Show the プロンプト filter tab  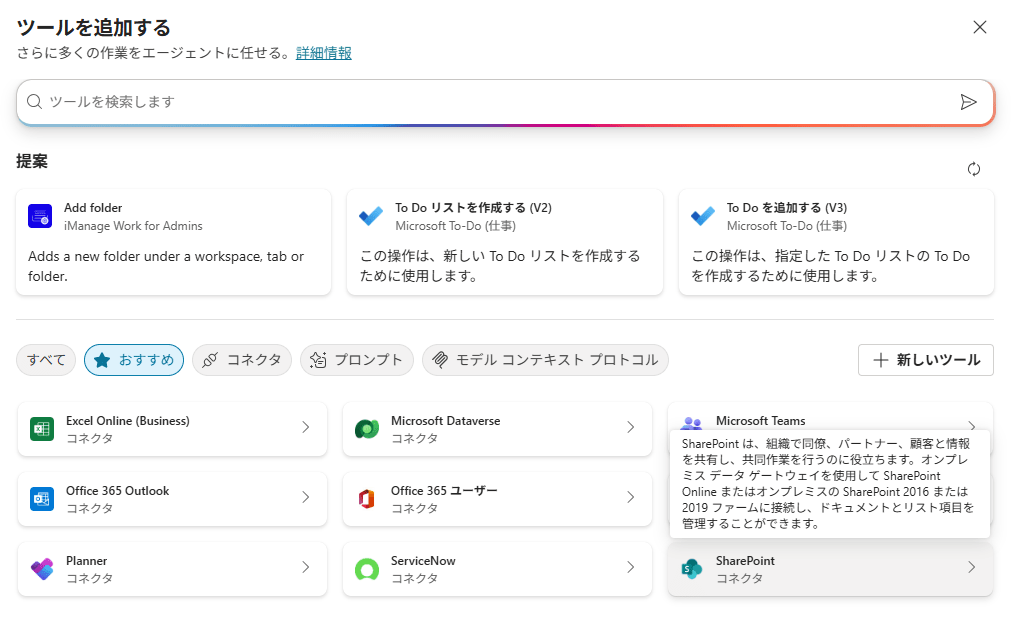coord(357,360)
